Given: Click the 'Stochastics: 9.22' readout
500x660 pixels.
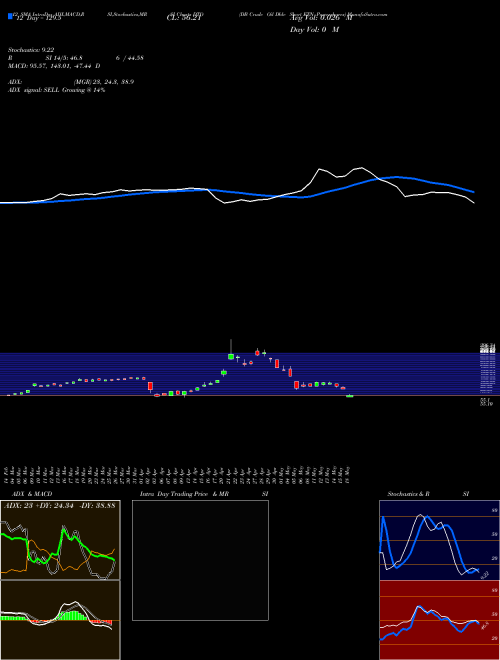Looking at the screenshot, I should coord(31,50).
